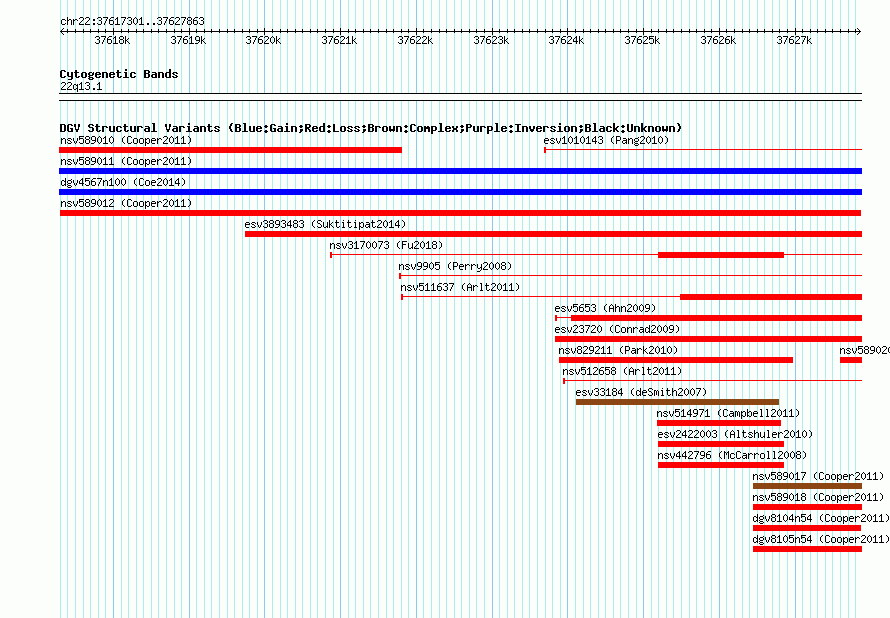The height and width of the screenshot is (618, 890).
Task: Click the thick red segment of nsv511637
Action: [771, 297]
